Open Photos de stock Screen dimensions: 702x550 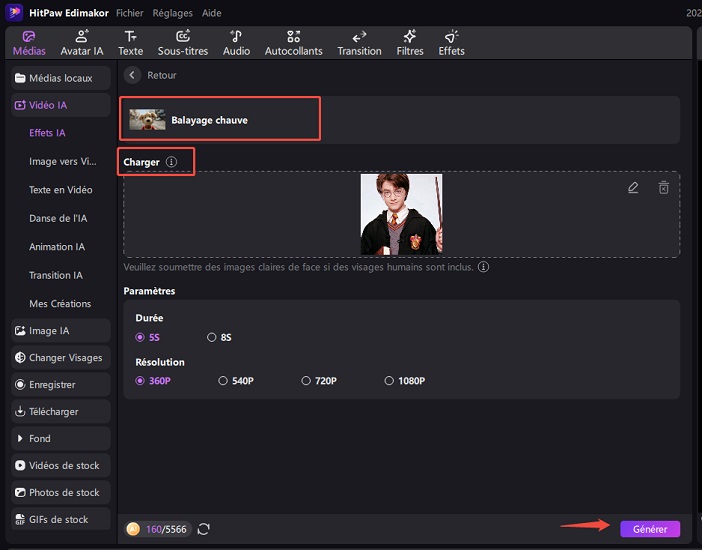[61, 492]
